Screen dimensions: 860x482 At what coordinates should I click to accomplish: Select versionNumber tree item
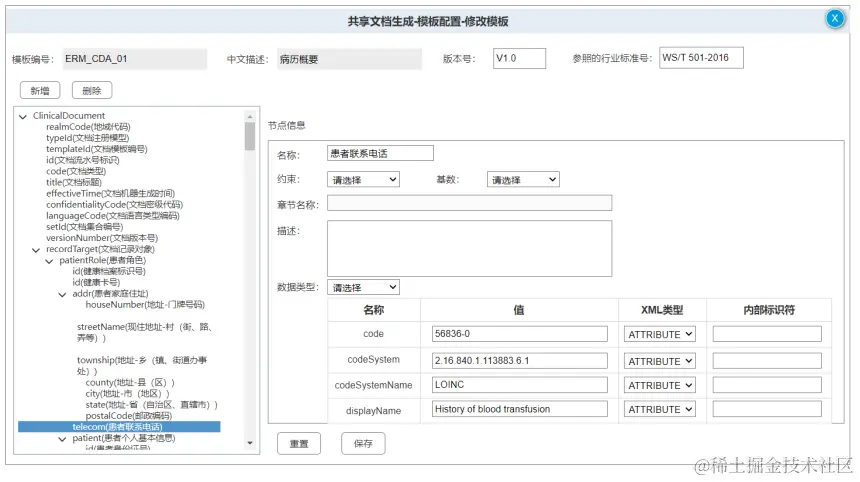(x=102, y=238)
